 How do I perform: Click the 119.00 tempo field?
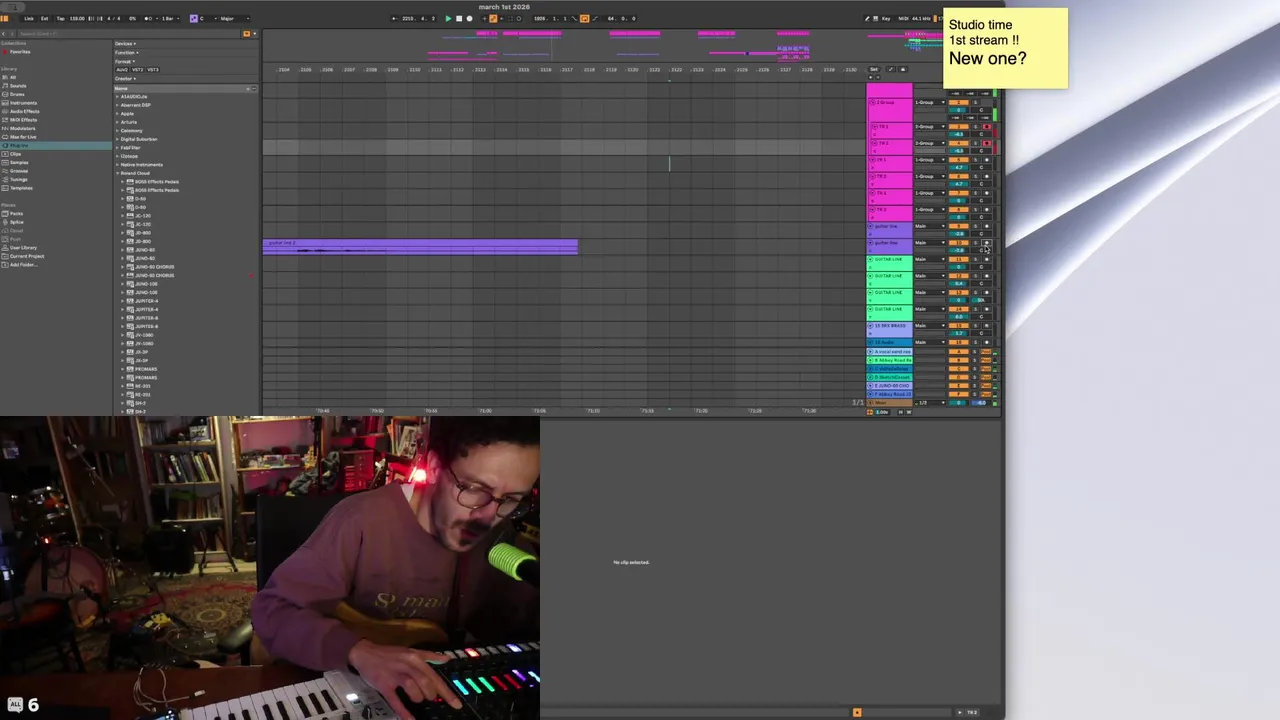(x=77, y=18)
